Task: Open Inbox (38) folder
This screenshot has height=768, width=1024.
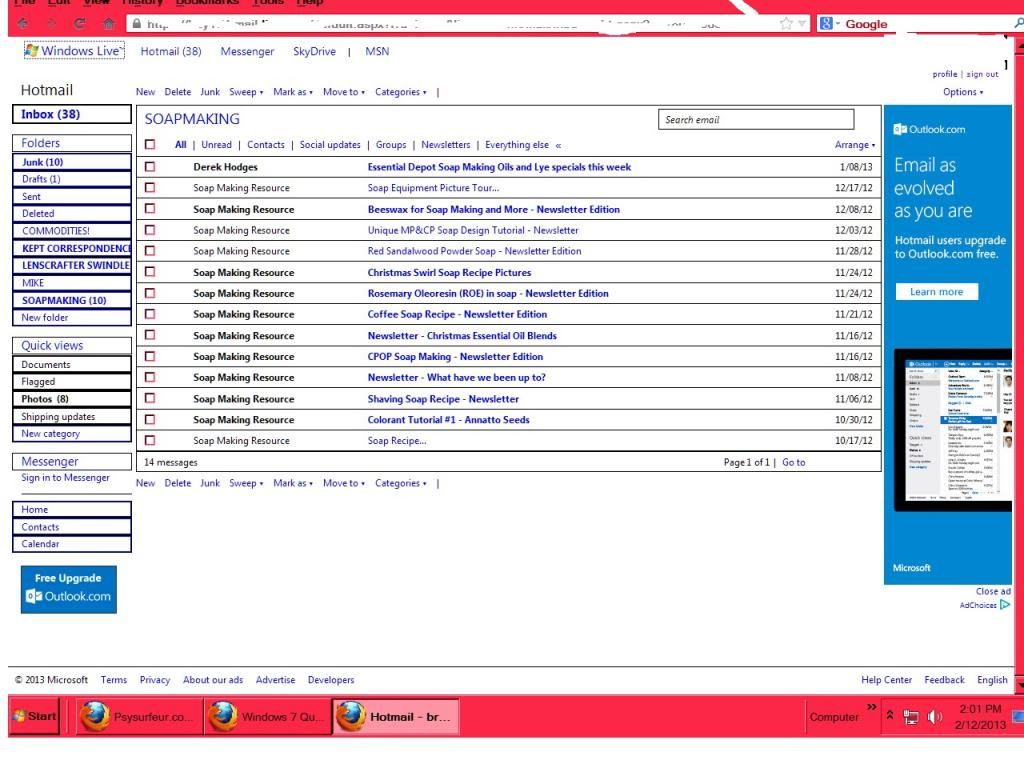Action: tap(72, 114)
